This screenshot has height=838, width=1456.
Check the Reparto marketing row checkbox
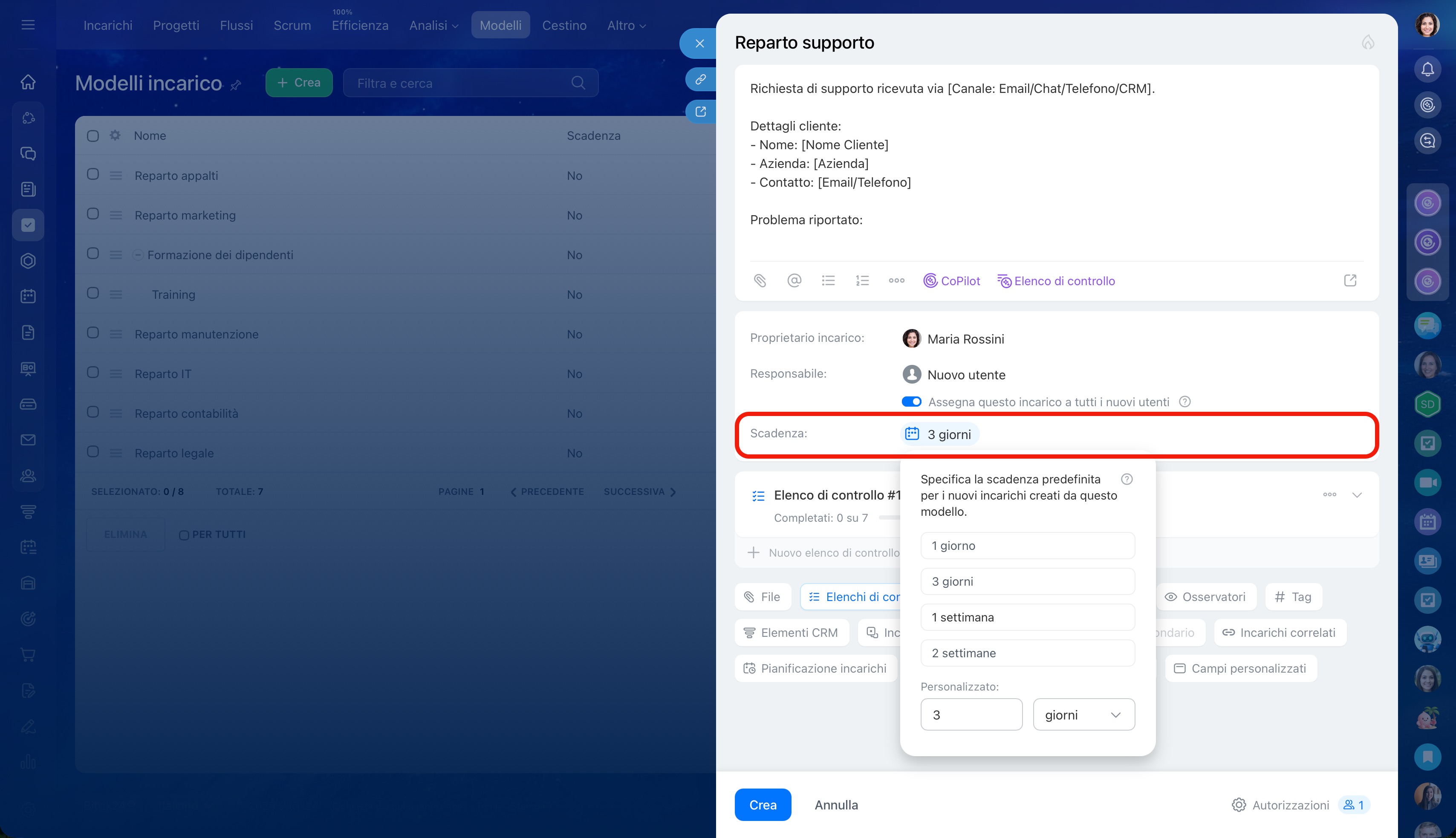tap(92, 214)
